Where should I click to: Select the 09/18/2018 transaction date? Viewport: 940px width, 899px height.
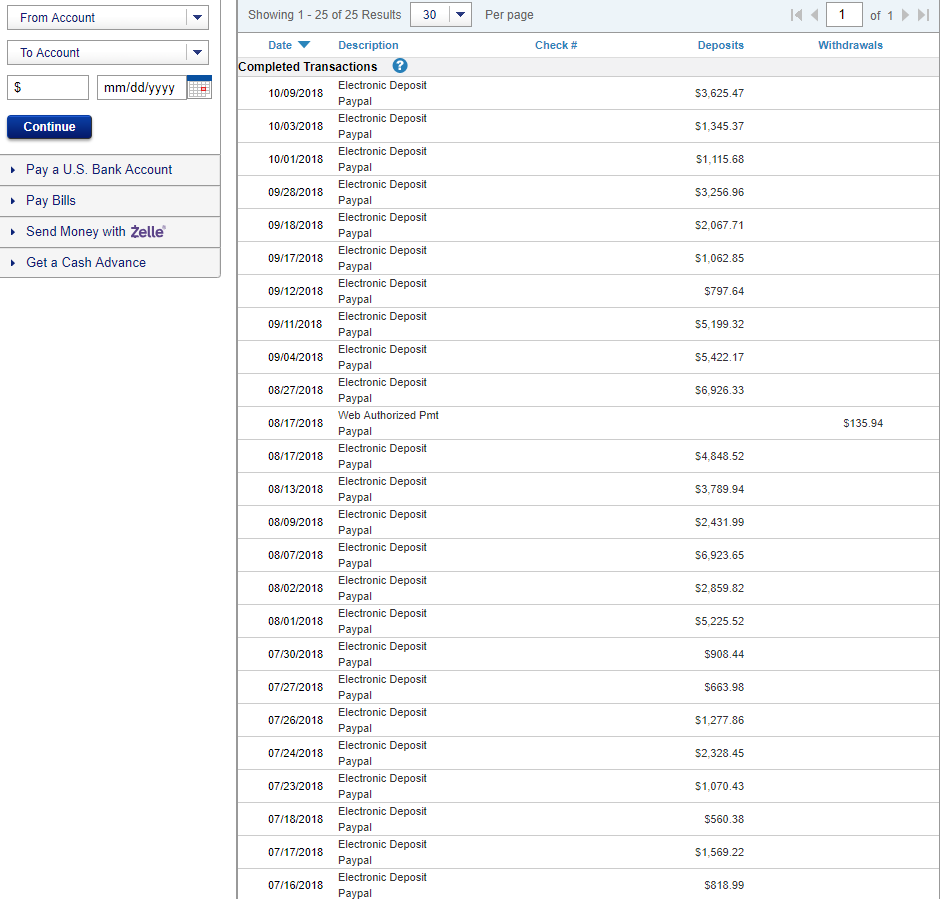click(x=296, y=225)
